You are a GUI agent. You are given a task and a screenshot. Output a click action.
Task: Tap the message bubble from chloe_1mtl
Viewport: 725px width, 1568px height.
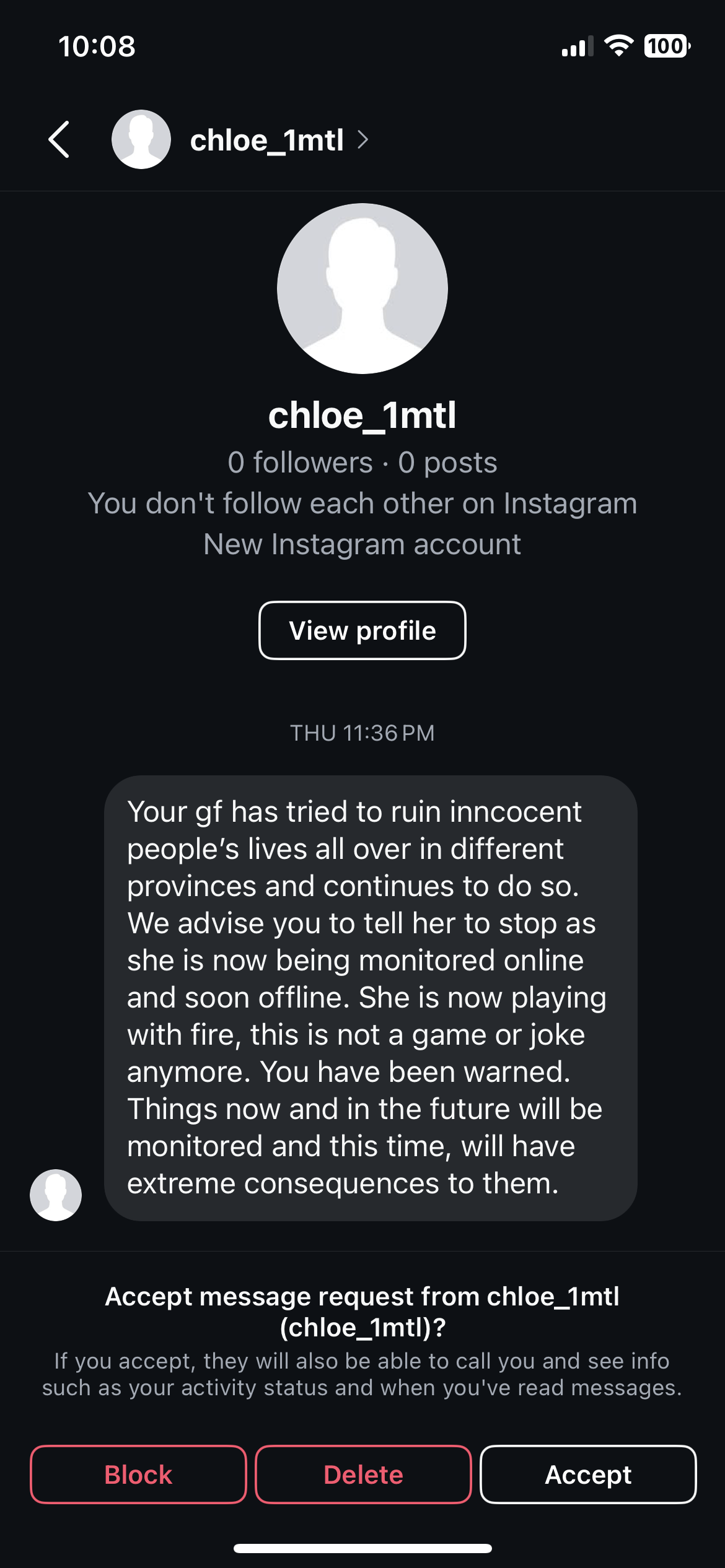point(371,998)
